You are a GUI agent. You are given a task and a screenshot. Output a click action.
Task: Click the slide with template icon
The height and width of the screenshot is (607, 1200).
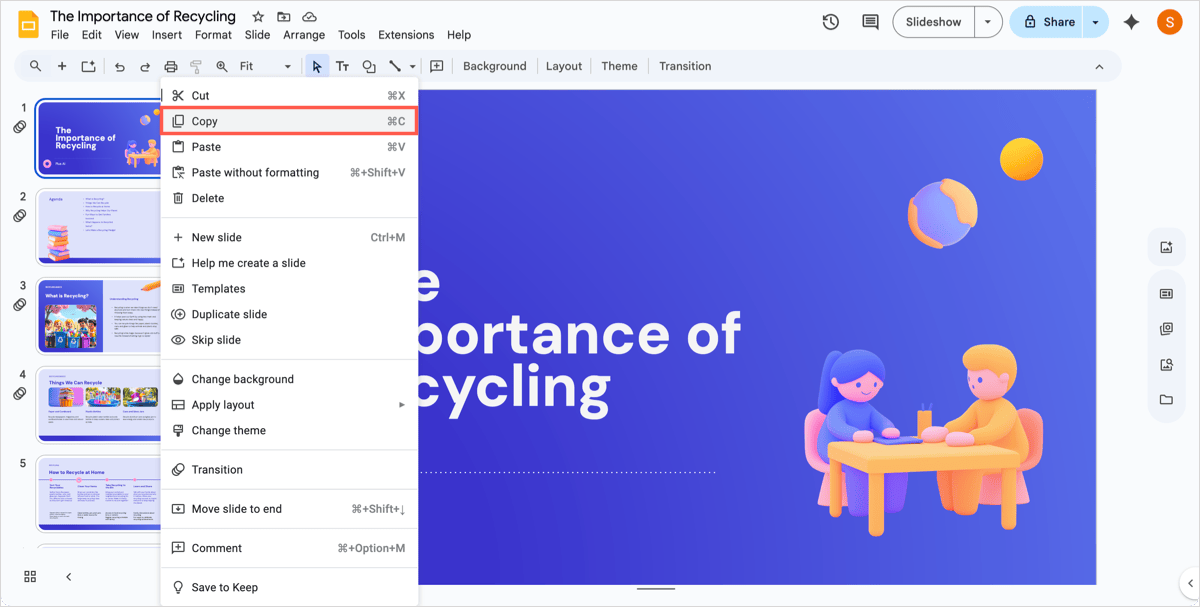coord(88,66)
